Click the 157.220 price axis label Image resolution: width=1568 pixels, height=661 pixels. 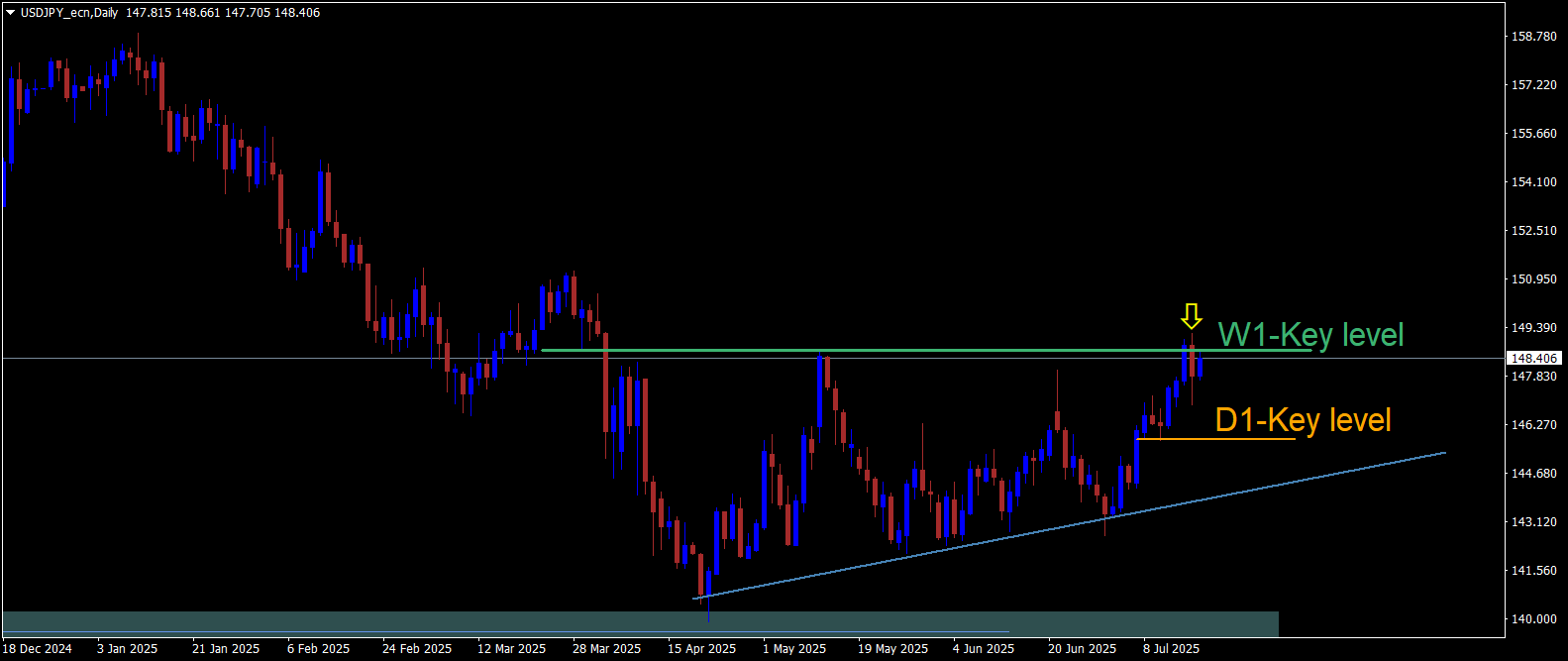[x=1533, y=85]
